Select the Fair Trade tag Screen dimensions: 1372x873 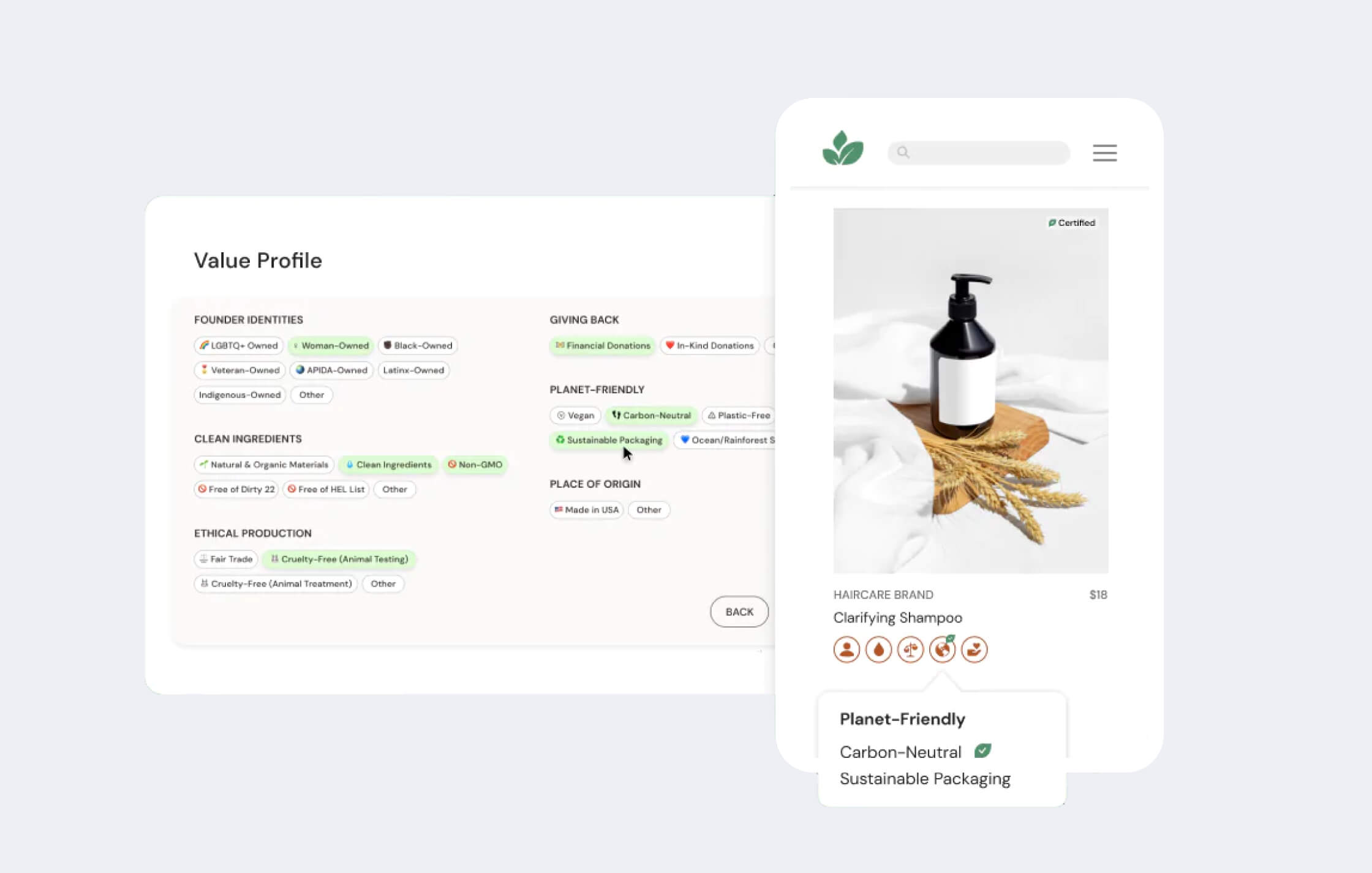click(225, 559)
